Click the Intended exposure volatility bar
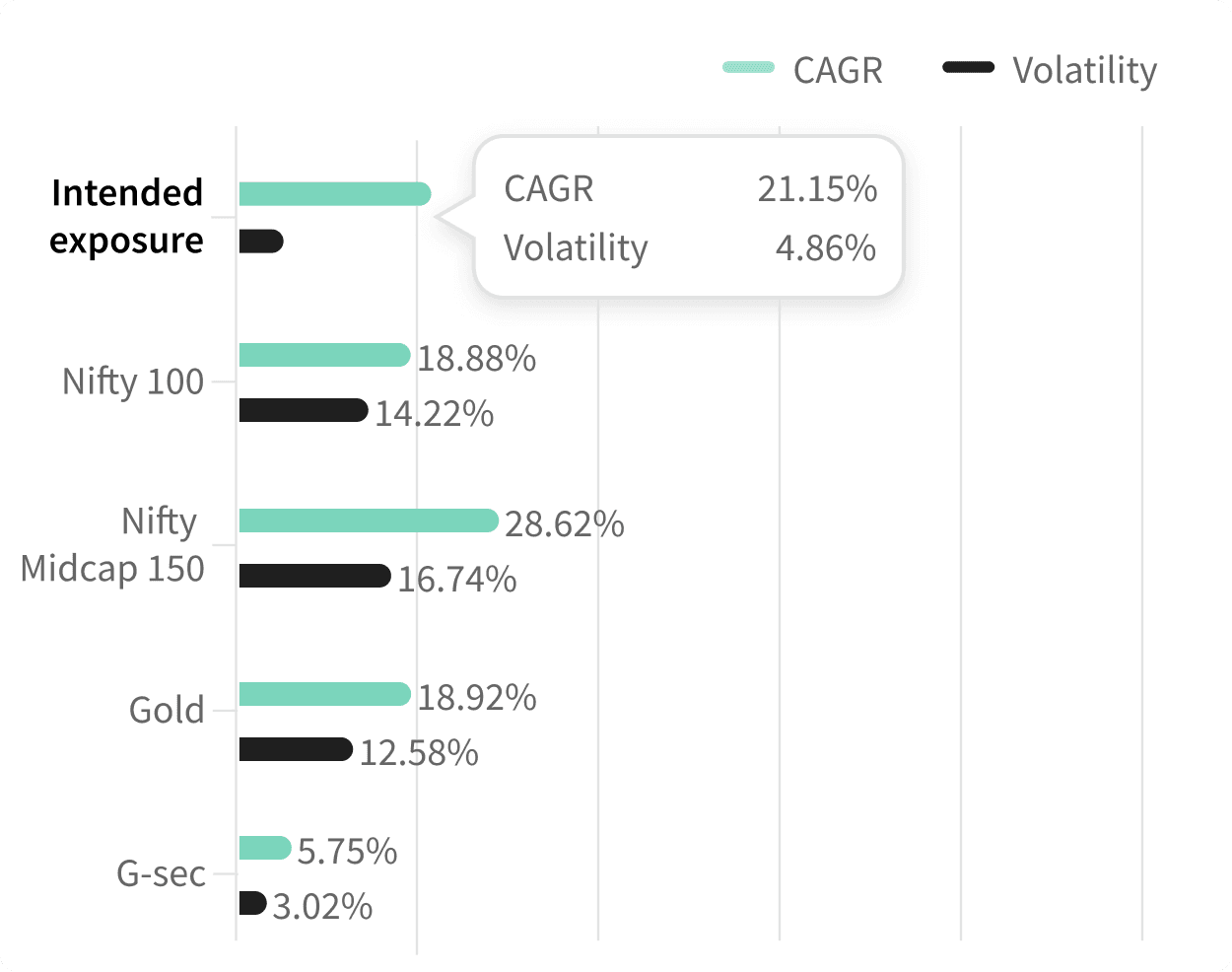Image resolution: width=1232 pixels, height=972 pixels. (260, 242)
